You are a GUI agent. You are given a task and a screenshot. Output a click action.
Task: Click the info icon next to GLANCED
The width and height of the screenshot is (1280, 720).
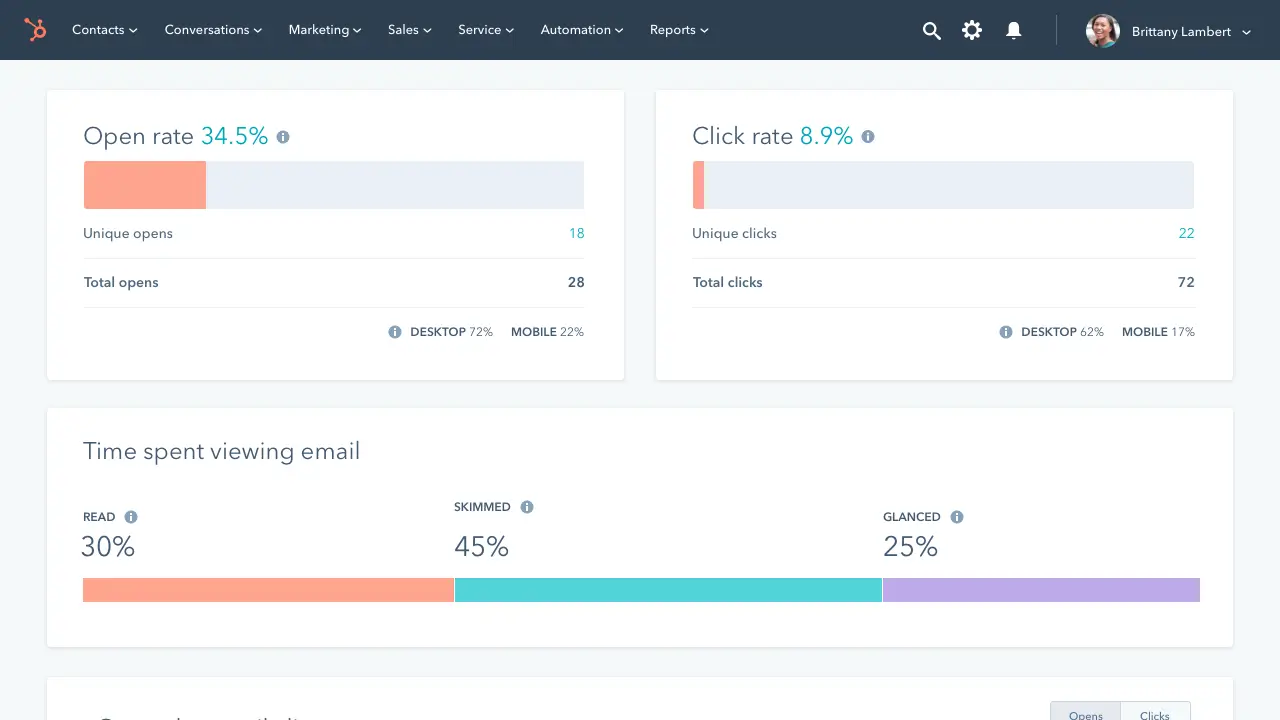click(956, 516)
